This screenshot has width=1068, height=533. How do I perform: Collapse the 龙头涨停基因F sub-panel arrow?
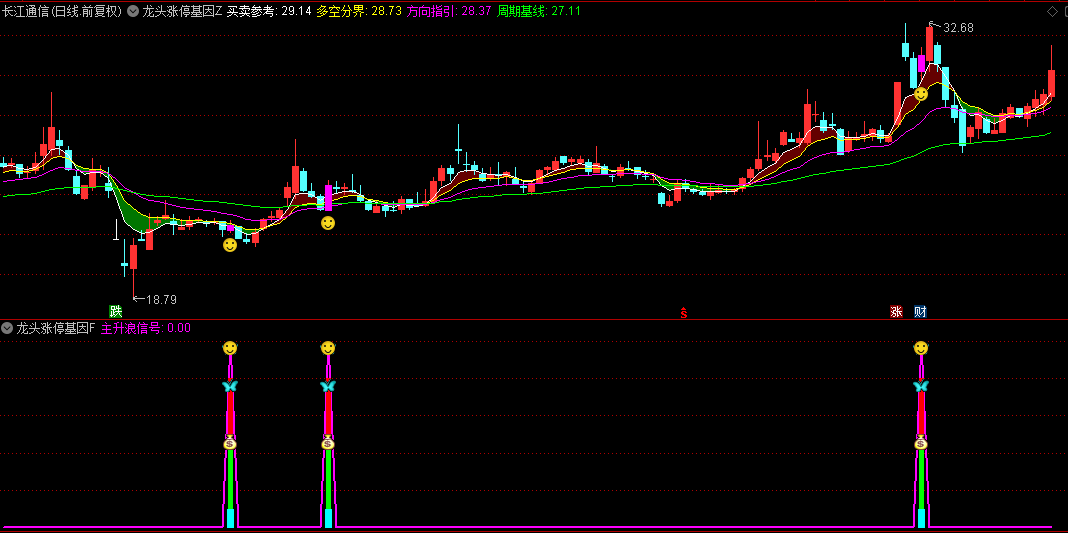(x=7, y=328)
